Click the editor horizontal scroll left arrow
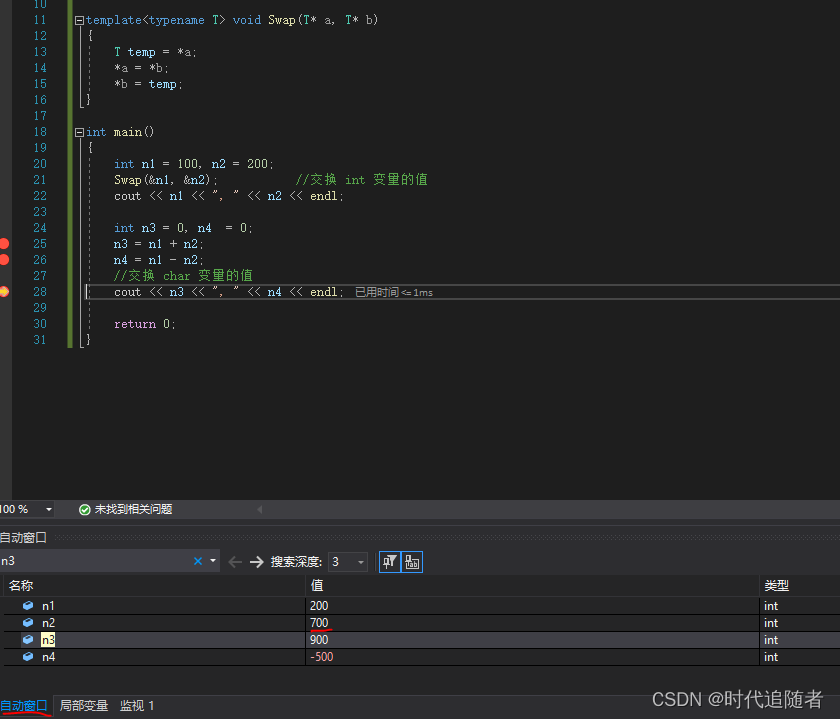Image resolution: width=840 pixels, height=719 pixels. pos(260,510)
